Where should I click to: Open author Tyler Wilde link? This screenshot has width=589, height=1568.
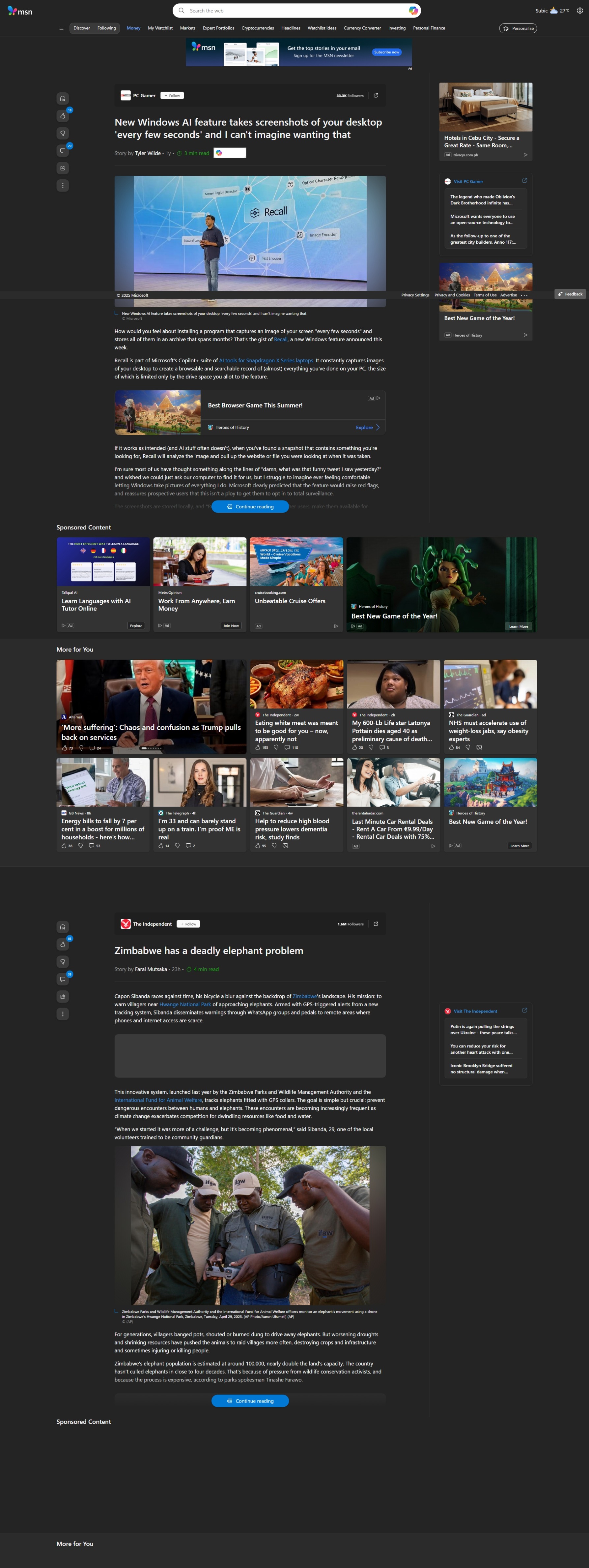[x=148, y=153]
